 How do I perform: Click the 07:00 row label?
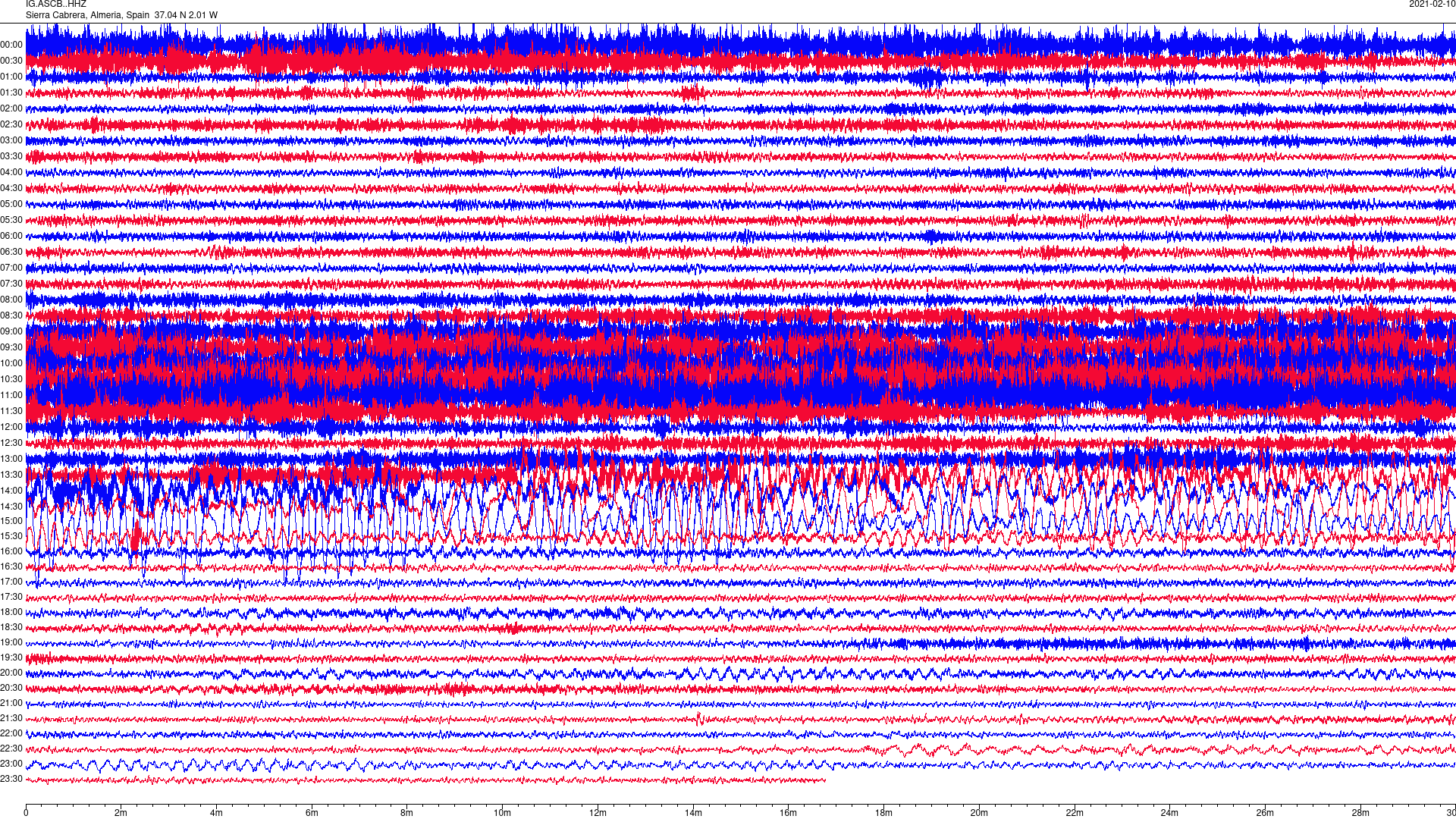(x=11, y=268)
